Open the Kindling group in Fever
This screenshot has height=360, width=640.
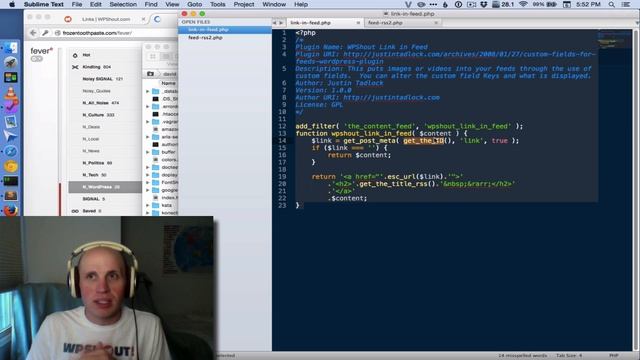click(105, 67)
